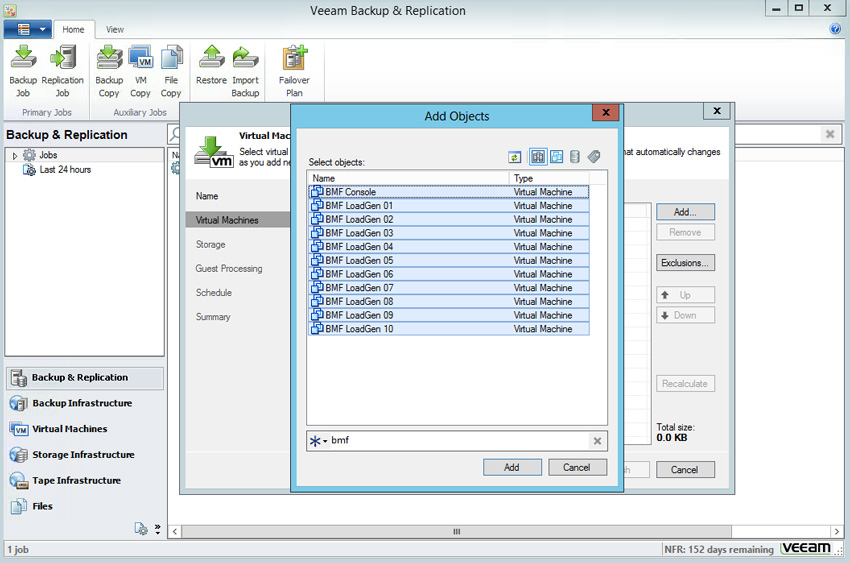Click the Last 24 hours clock icon
The width and height of the screenshot is (850, 563).
pos(29,170)
